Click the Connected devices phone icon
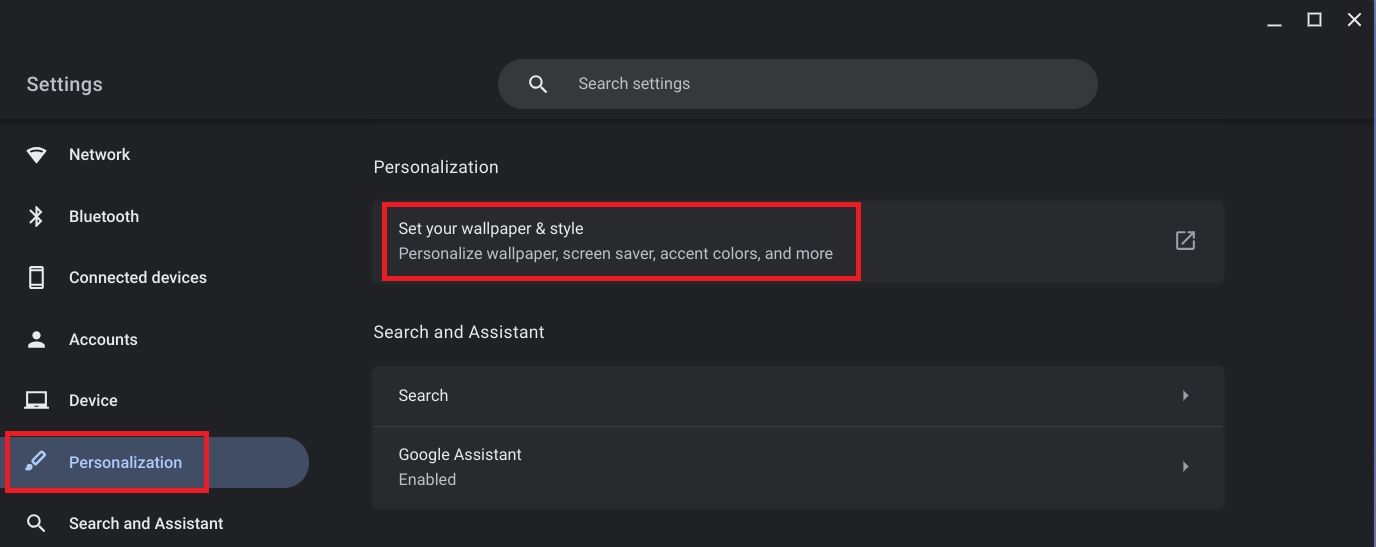Image resolution: width=1376 pixels, height=547 pixels. 37,278
